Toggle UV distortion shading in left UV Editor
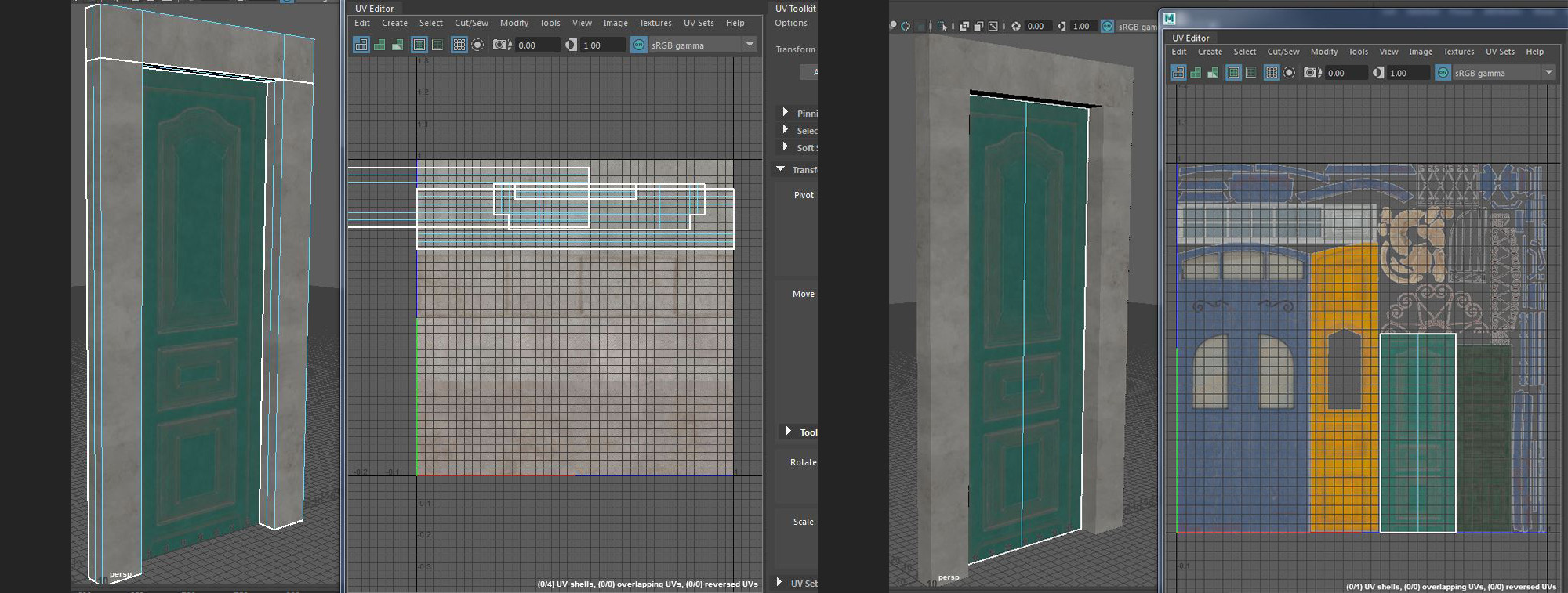Screen dimensions: 1568x593 [x=397, y=45]
